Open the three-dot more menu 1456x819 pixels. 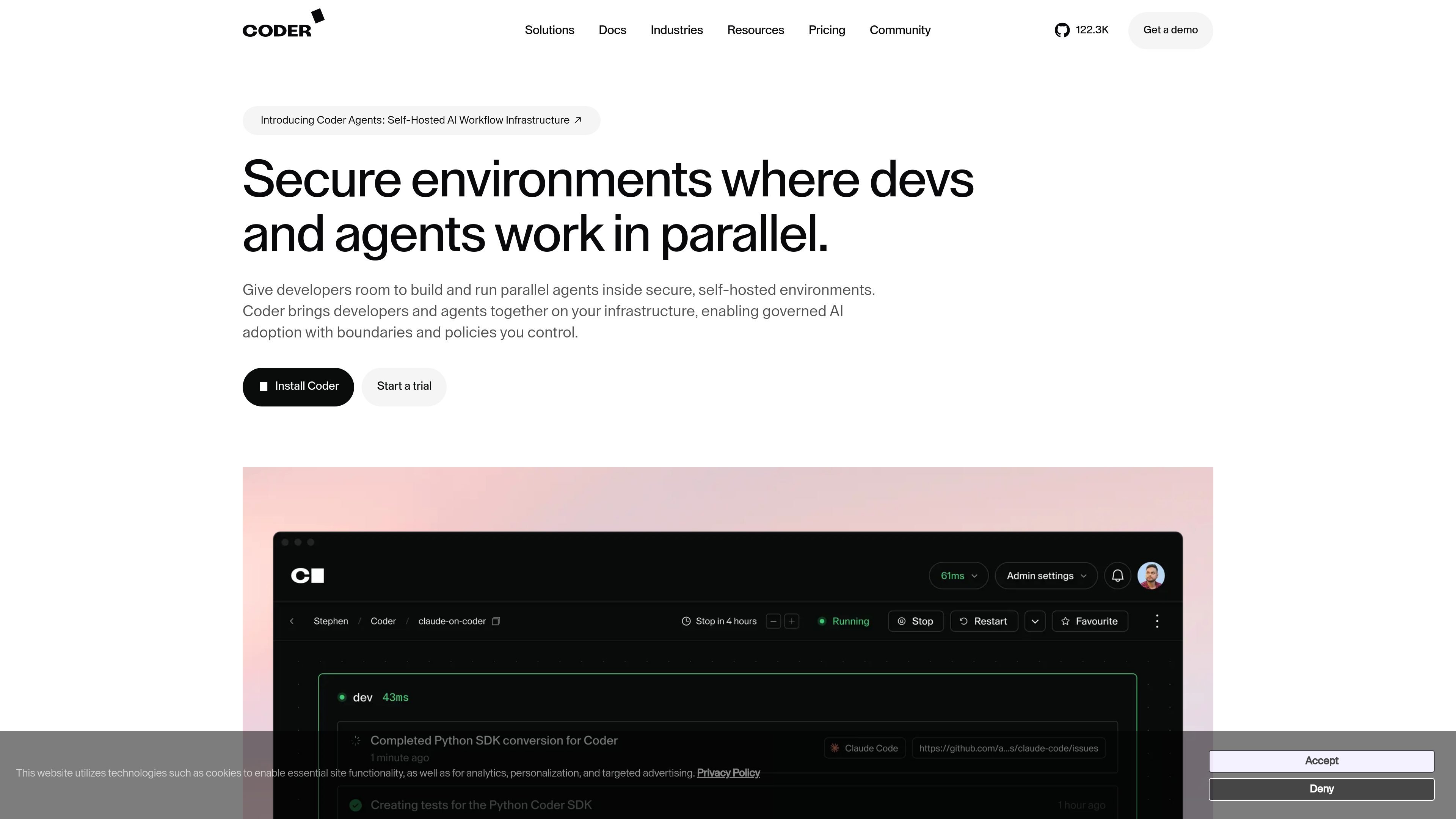(x=1157, y=621)
